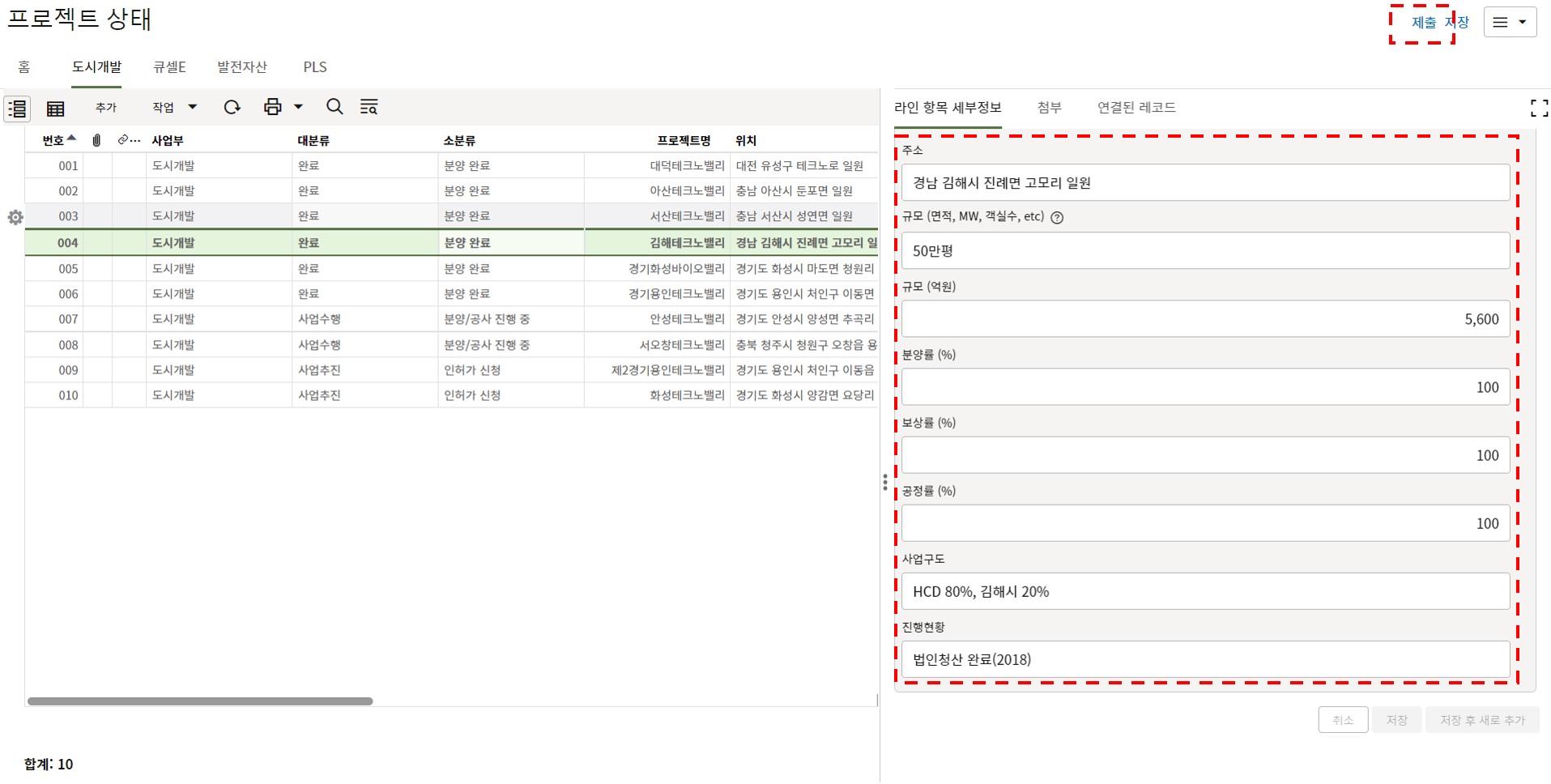Switch to the 발전자산 tab

(241, 67)
